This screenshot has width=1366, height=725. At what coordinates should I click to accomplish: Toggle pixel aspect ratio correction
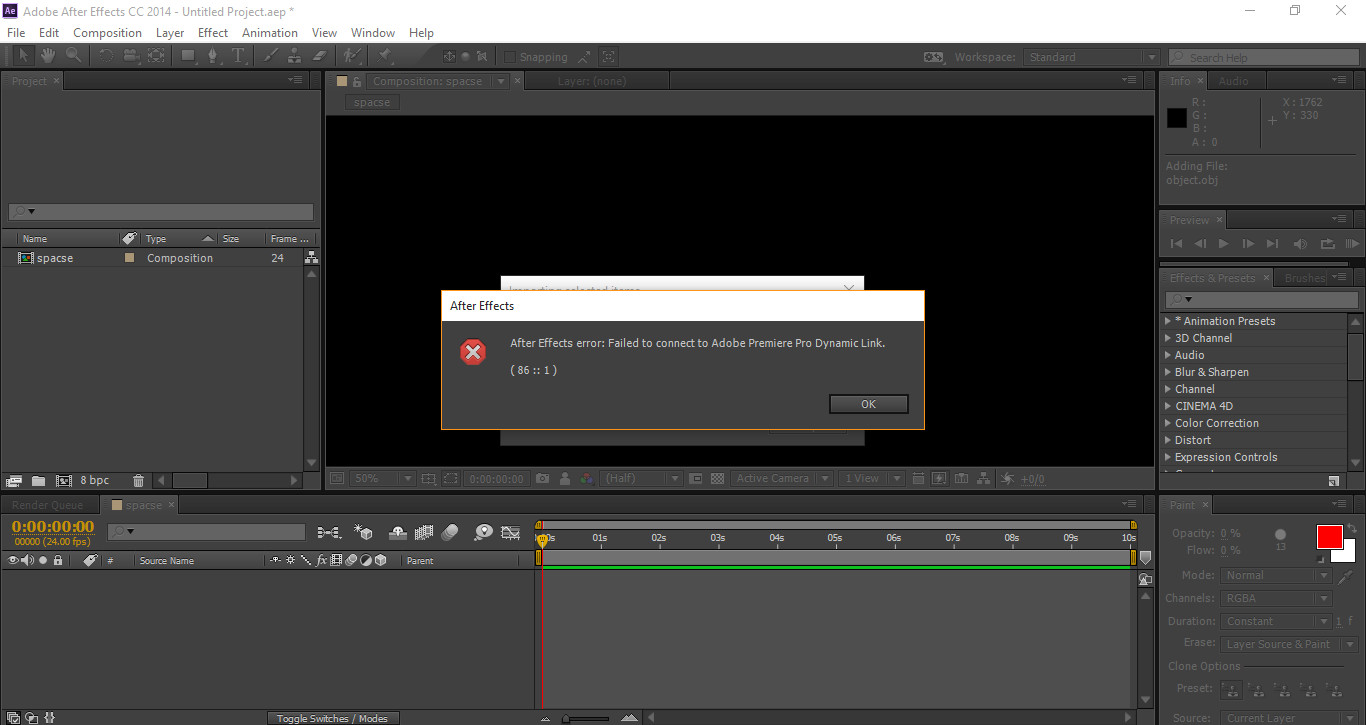tap(917, 479)
